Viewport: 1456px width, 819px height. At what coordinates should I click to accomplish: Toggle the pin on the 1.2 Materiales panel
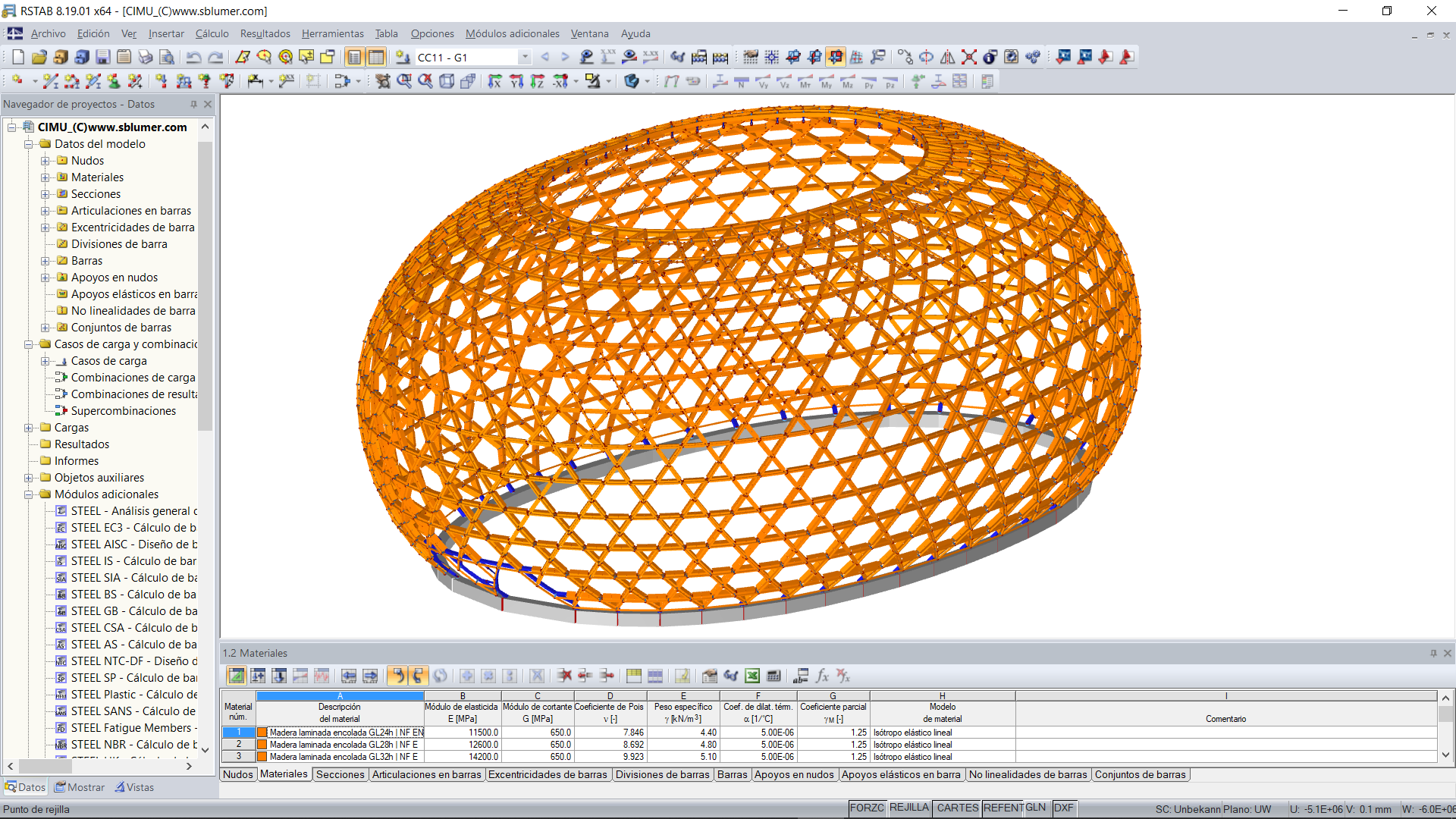[1432, 653]
